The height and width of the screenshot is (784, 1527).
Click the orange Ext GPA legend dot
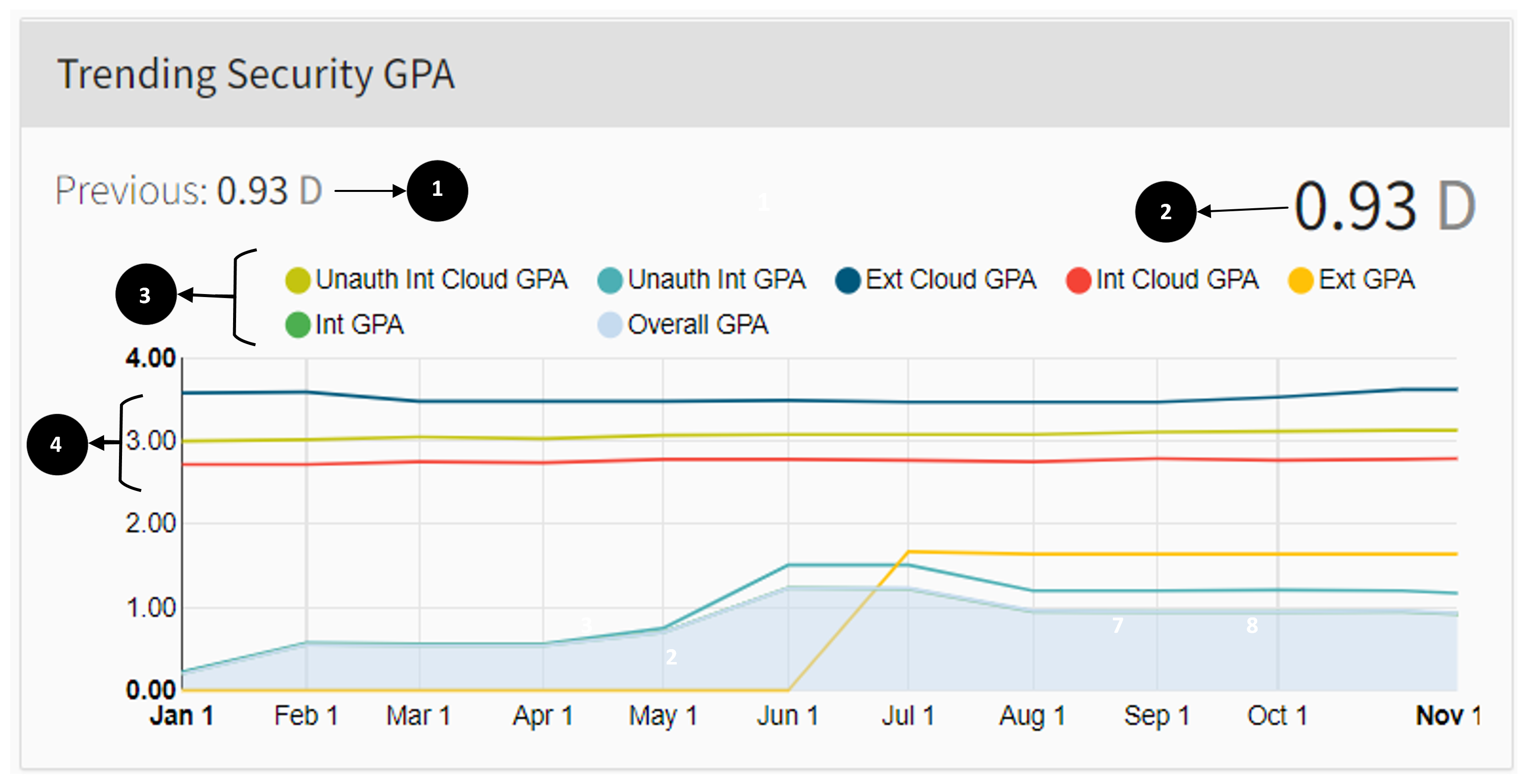(1300, 280)
